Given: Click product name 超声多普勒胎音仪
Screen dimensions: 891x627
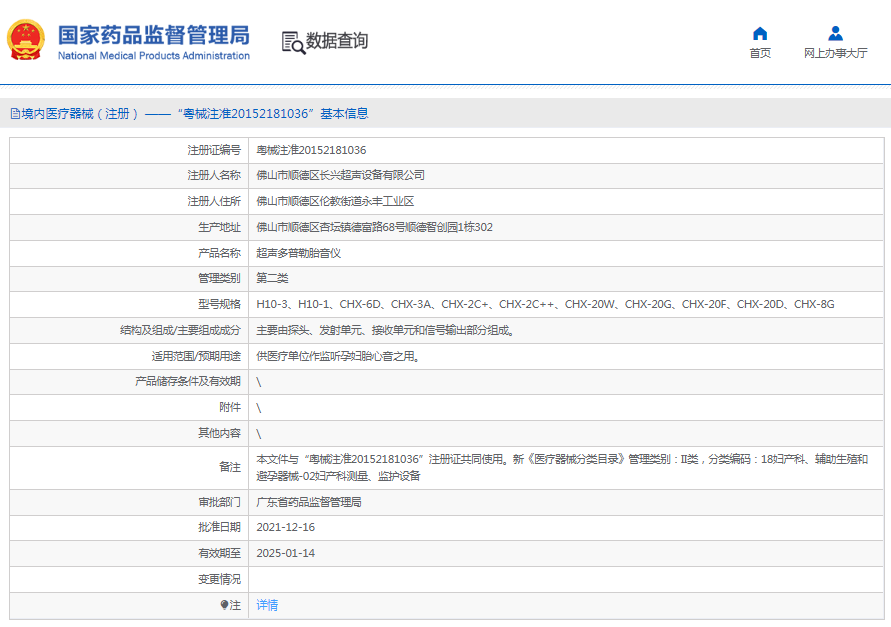Looking at the screenshot, I should 298,253.
